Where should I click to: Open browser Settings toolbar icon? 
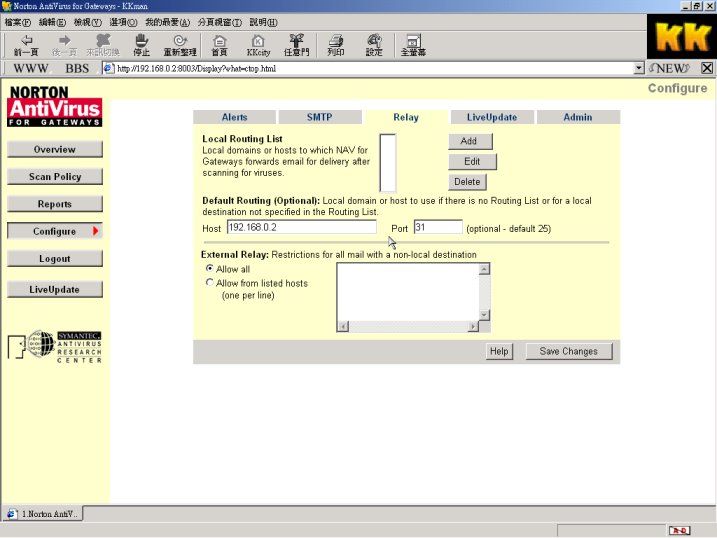[x=374, y=44]
